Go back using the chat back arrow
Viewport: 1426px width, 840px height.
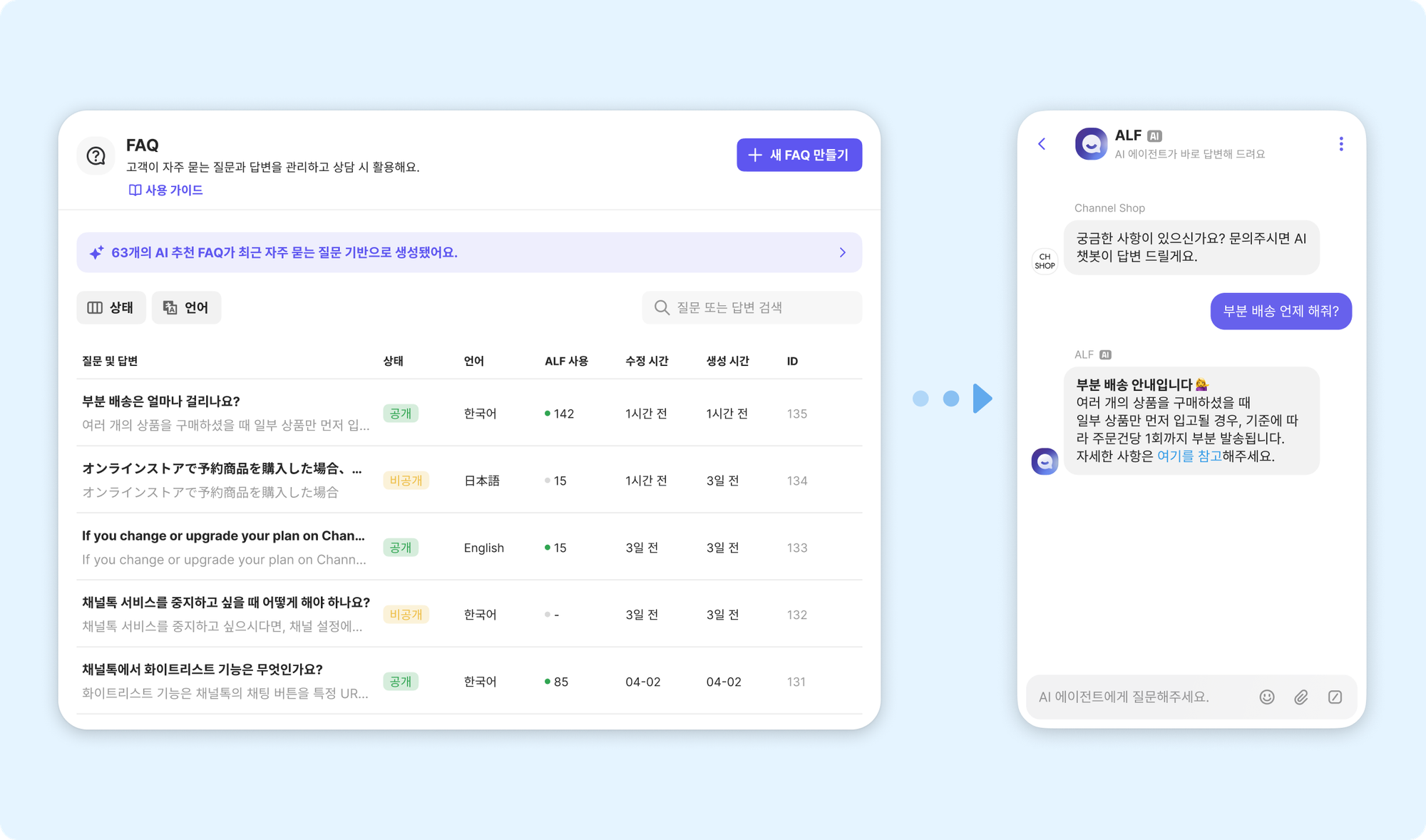pos(1042,144)
